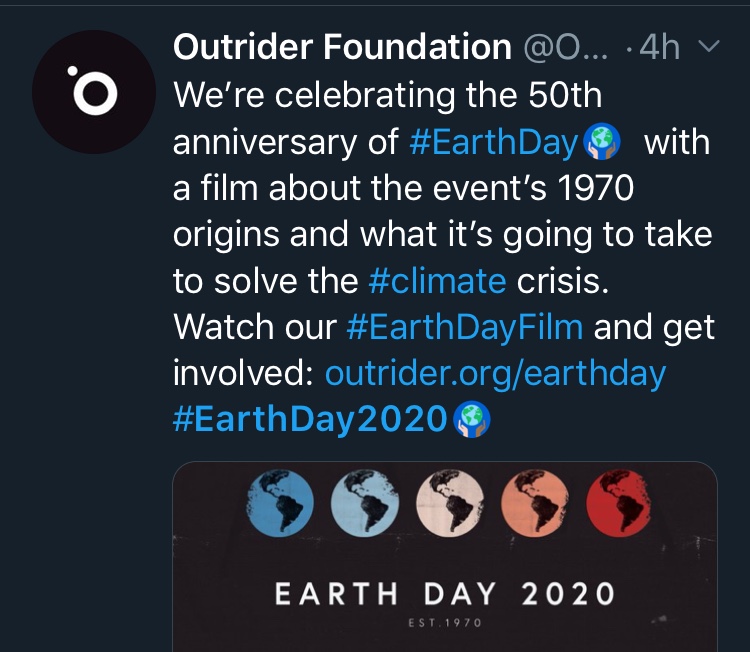Click the EST. 1970 caption in the image
The height and width of the screenshot is (652, 750).
(445, 623)
